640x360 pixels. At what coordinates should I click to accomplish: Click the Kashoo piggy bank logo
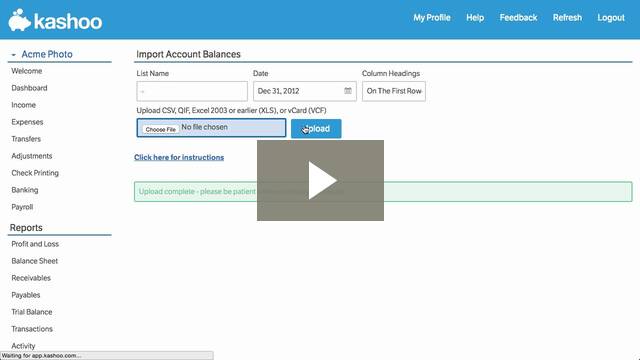tap(20, 20)
